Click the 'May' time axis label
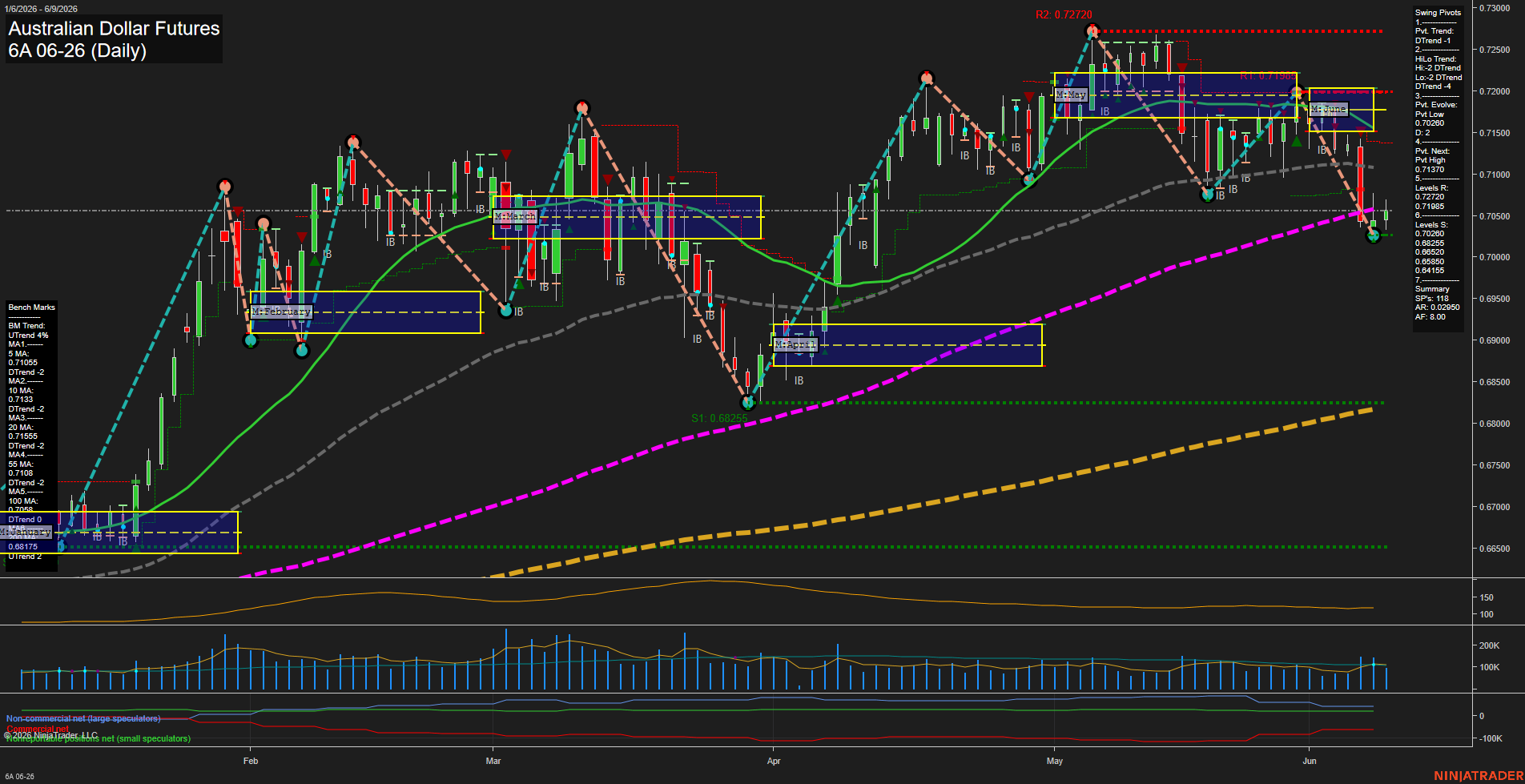 coord(1055,761)
